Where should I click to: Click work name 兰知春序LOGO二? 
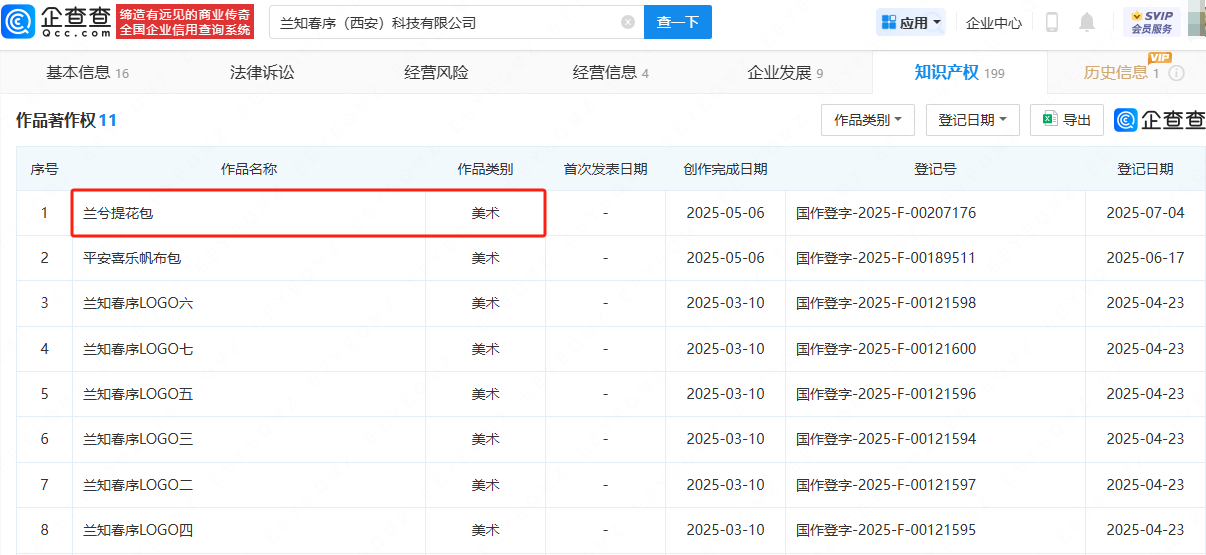(138, 485)
